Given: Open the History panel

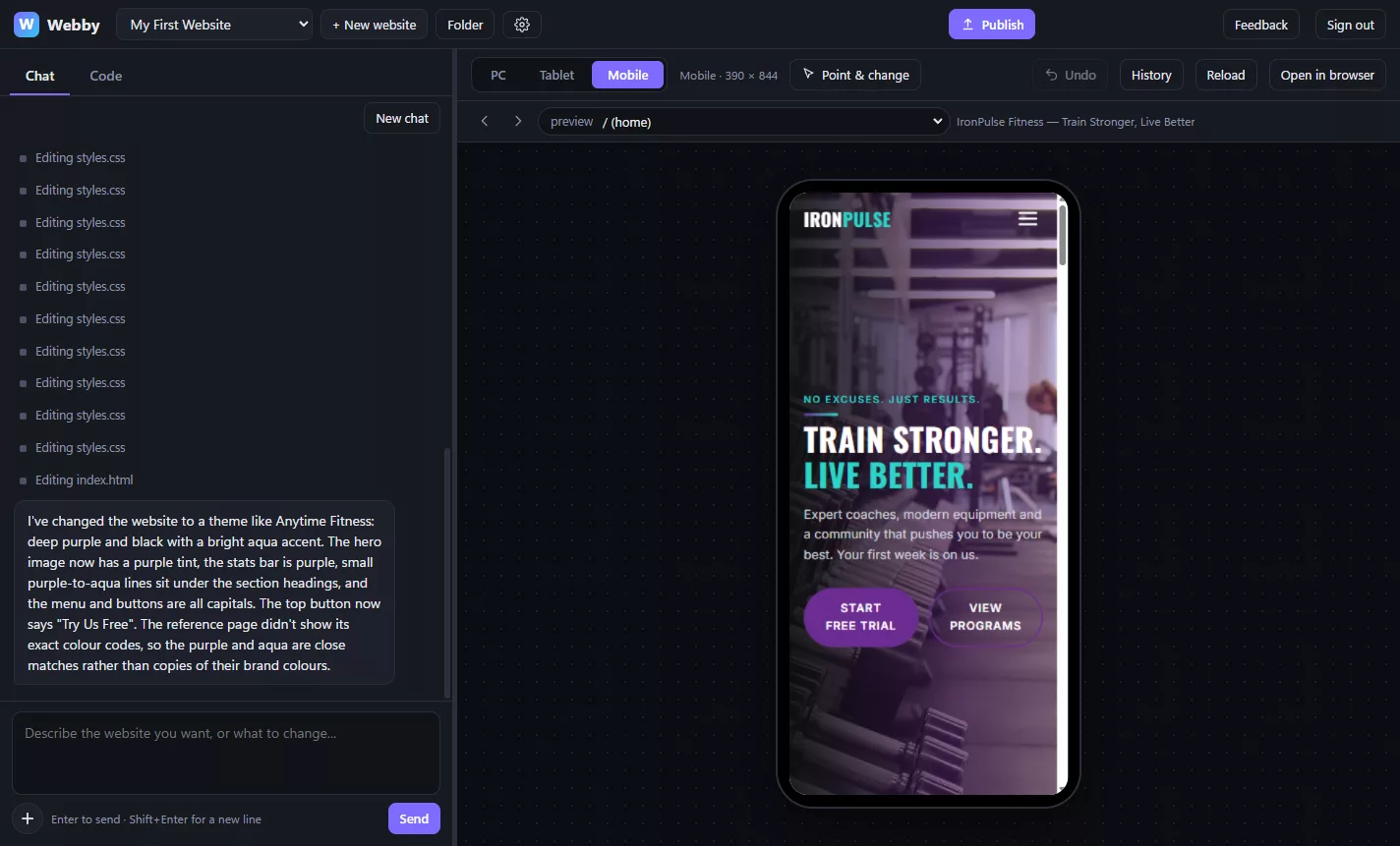Looking at the screenshot, I should [1151, 75].
